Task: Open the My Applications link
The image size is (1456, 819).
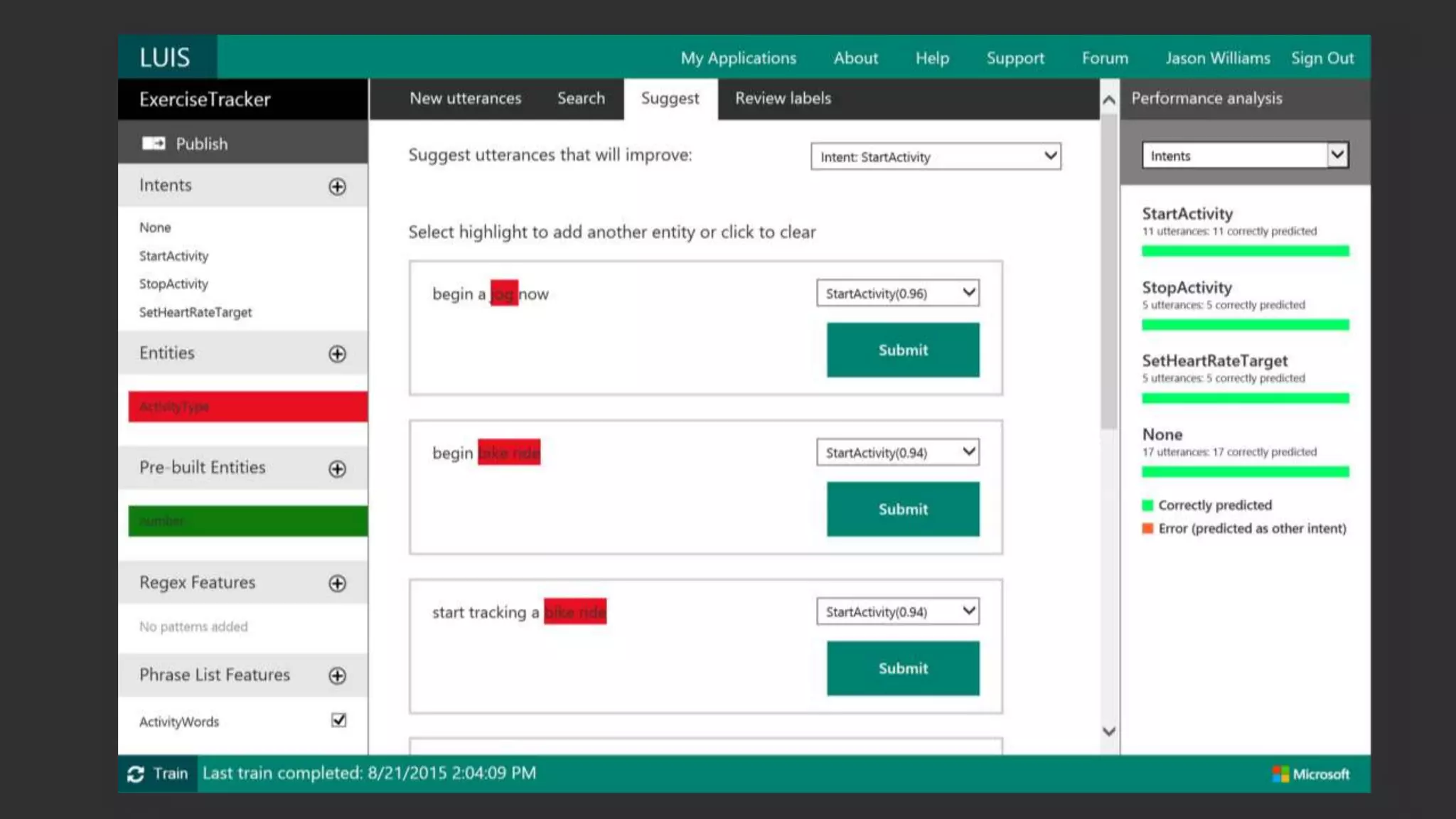Action: pos(738,58)
